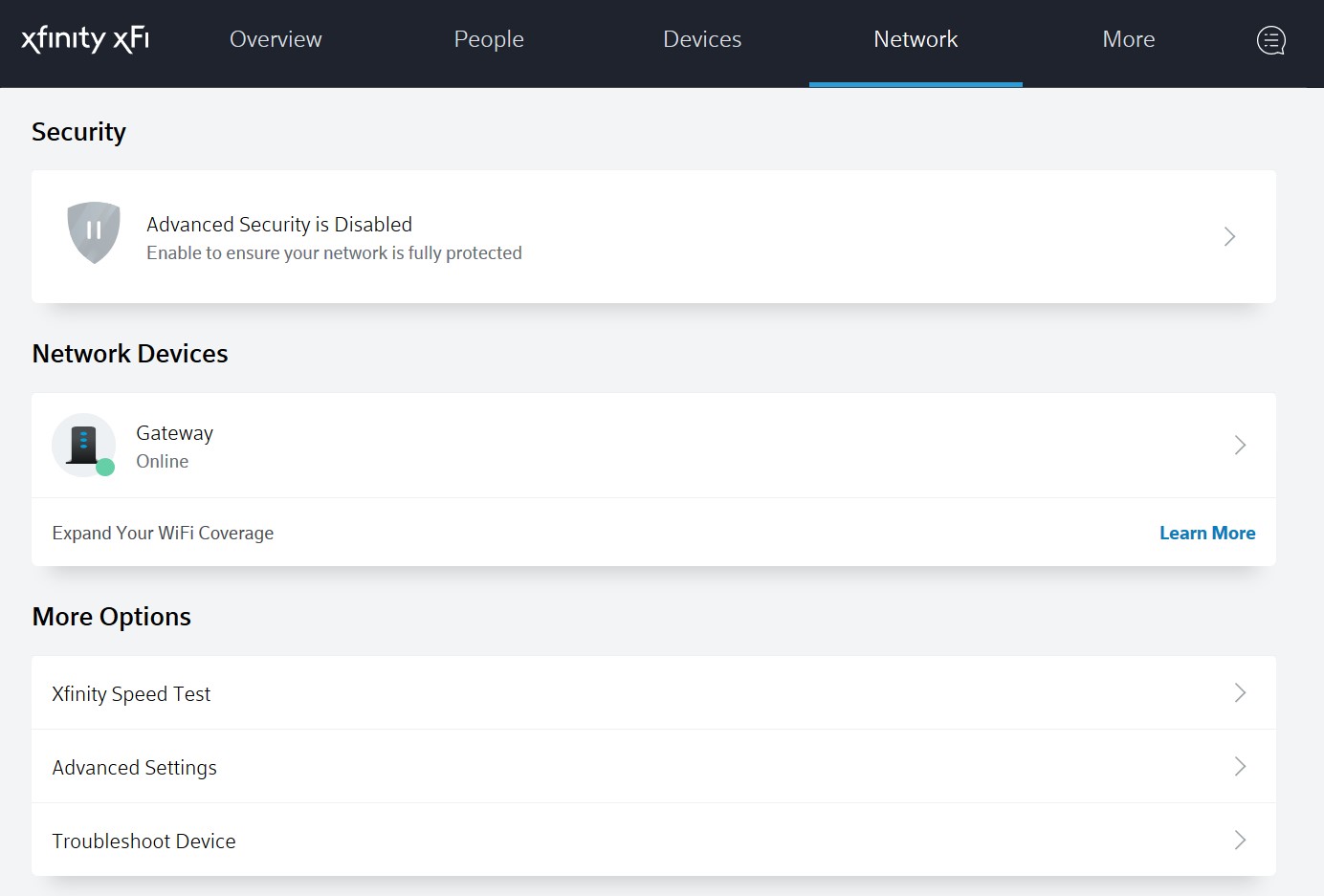Click the green online status dot
This screenshot has width=1324, height=896.
(x=103, y=468)
